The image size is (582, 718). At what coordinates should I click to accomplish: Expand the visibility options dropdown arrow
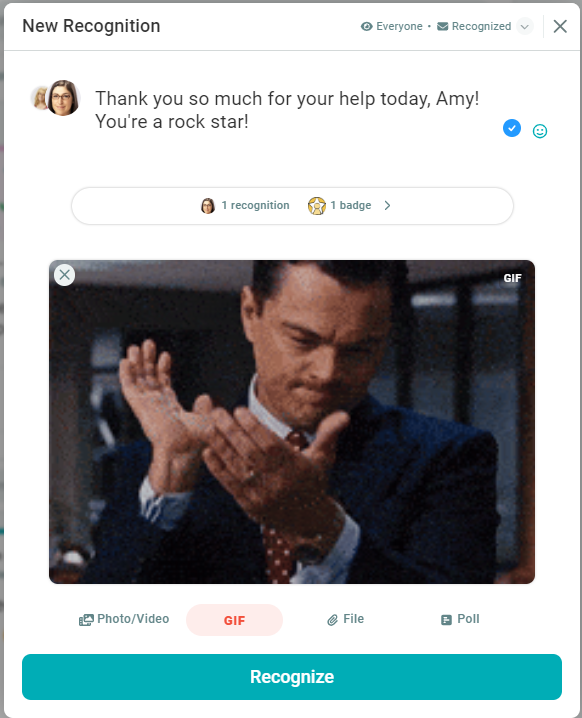tap(525, 27)
